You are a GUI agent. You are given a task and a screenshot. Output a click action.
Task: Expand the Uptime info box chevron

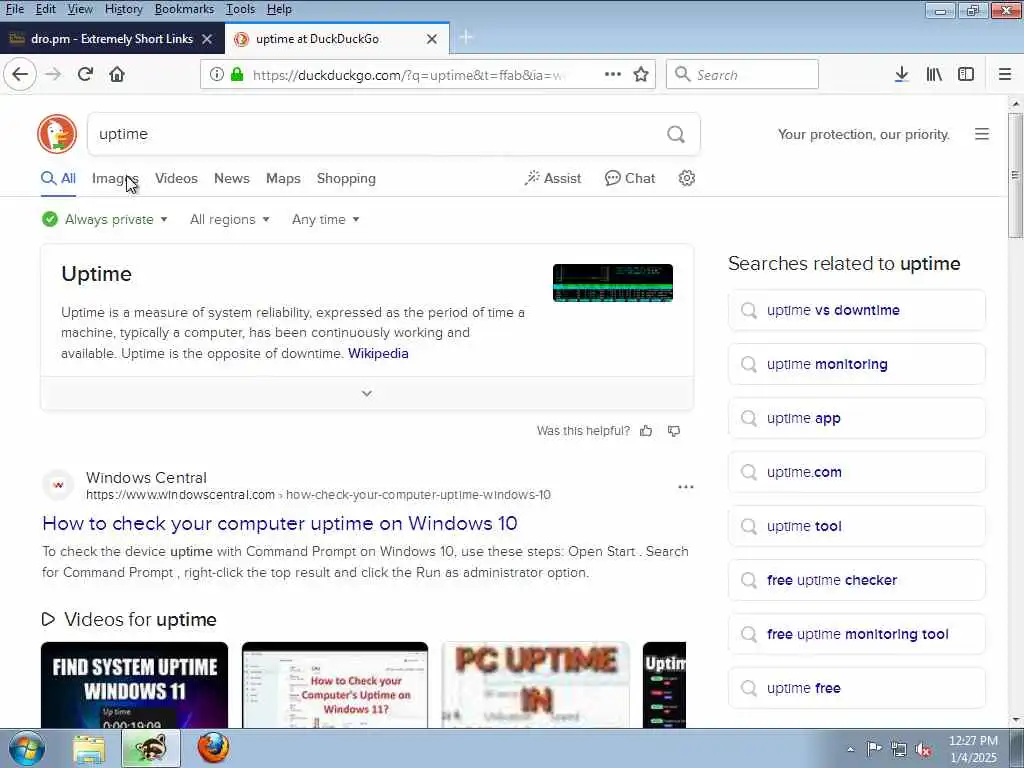point(367,393)
